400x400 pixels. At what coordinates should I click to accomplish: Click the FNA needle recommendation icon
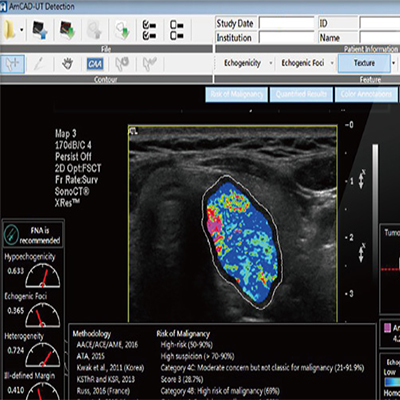click(x=11, y=234)
